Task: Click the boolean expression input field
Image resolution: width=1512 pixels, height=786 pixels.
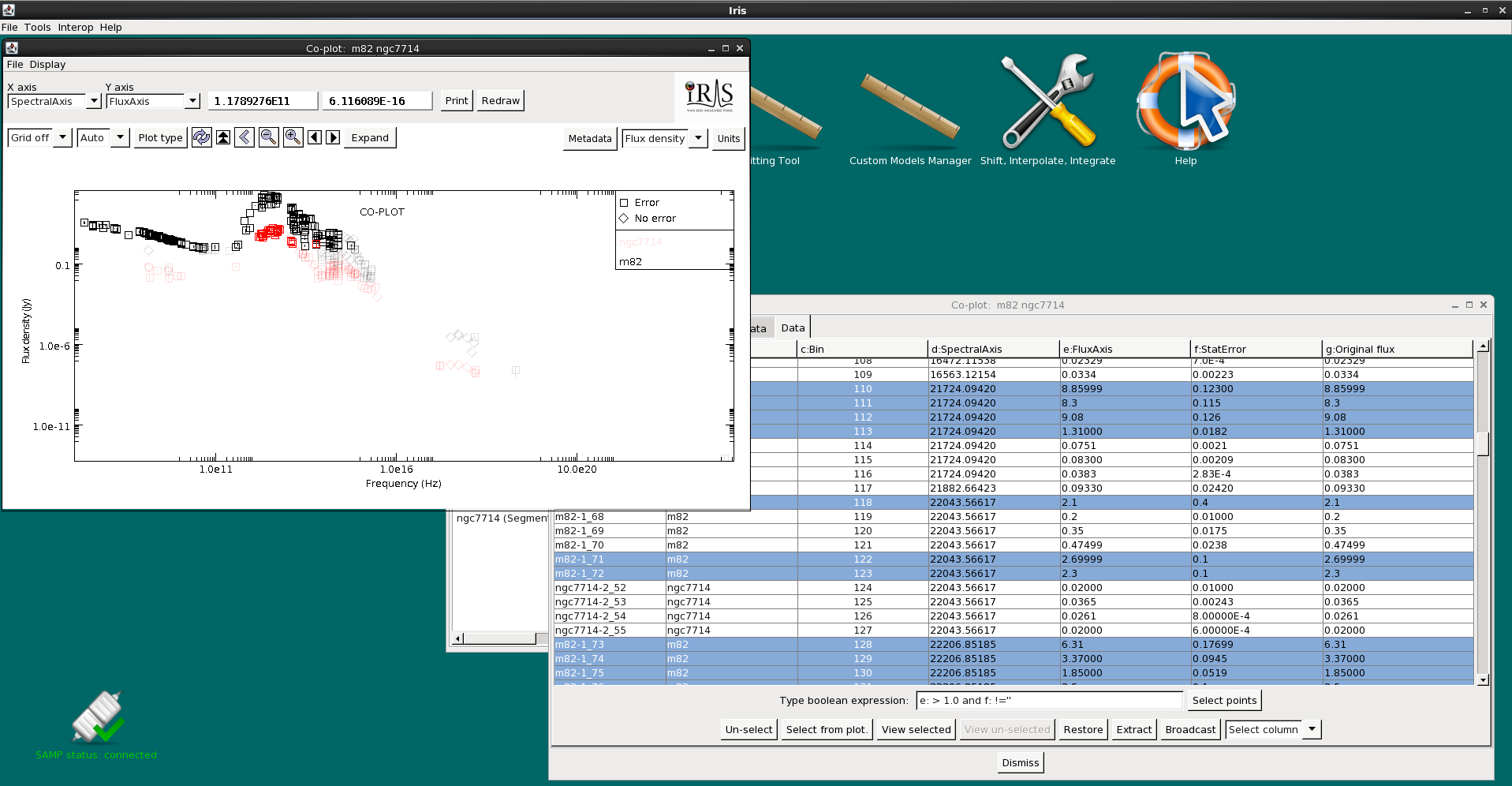Action: [1050, 700]
